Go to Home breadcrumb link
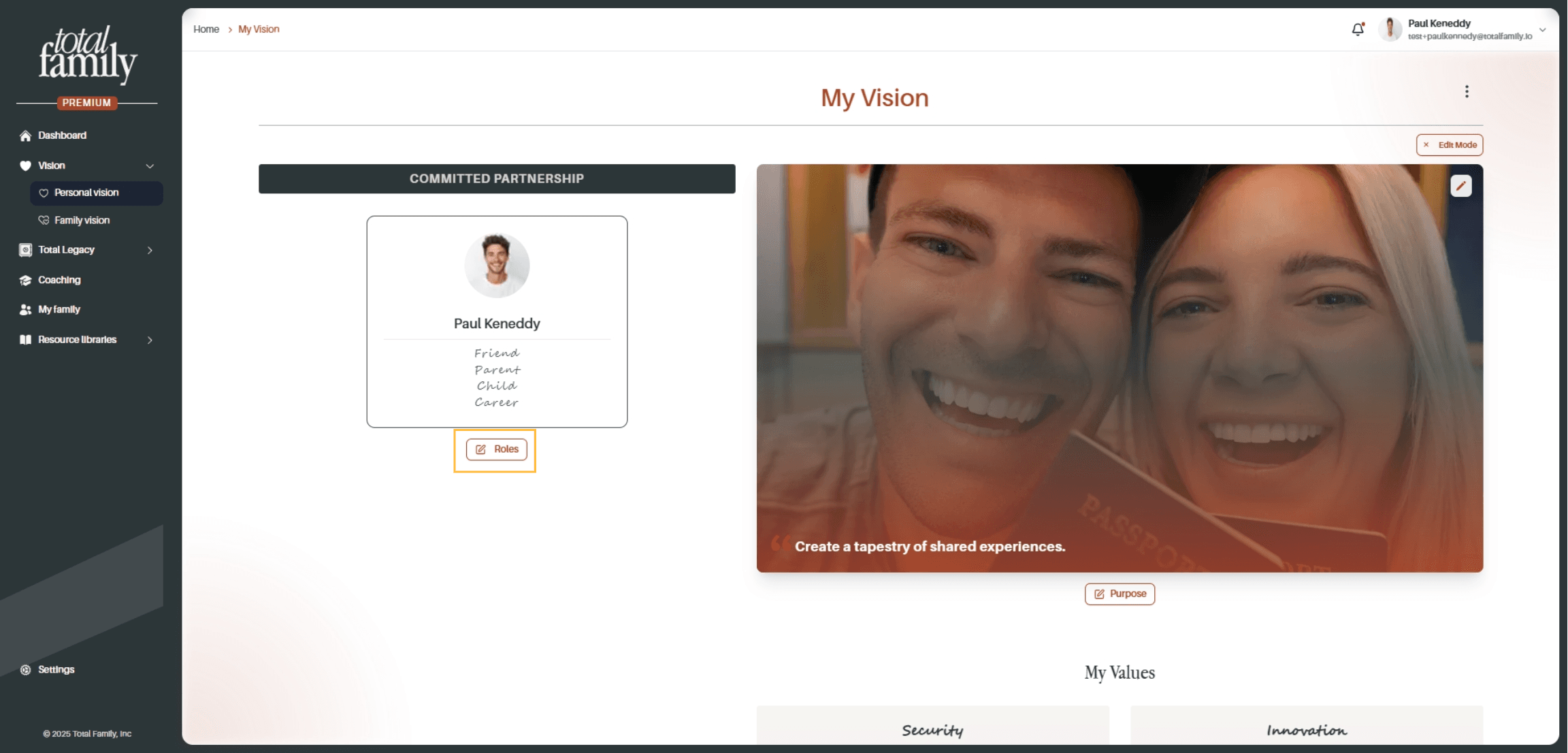The image size is (1568, 753). point(206,29)
